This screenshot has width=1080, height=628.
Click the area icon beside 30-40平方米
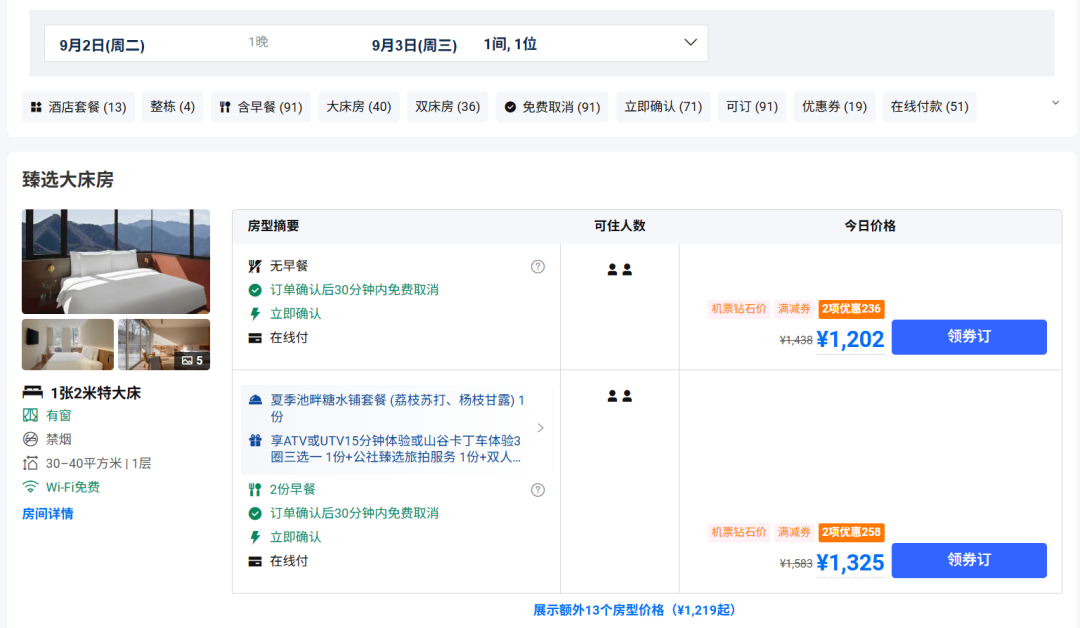tap(30, 463)
